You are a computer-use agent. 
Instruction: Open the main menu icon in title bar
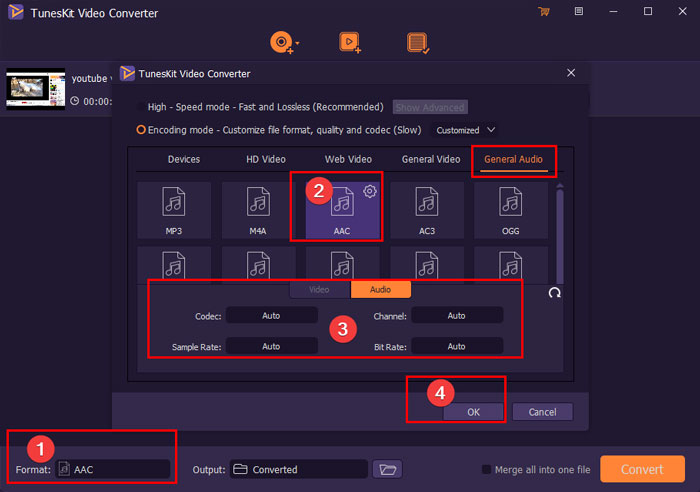click(579, 11)
